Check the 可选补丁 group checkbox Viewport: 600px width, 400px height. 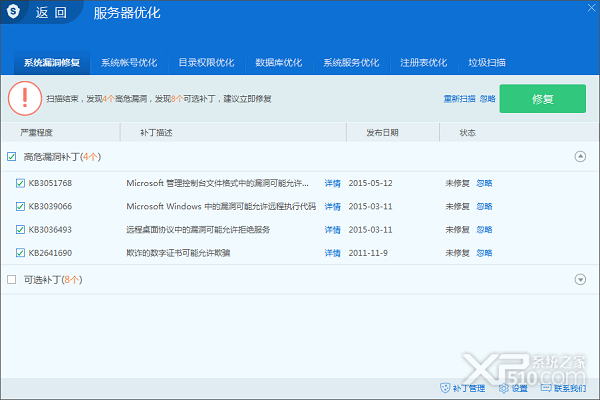(x=11, y=279)
